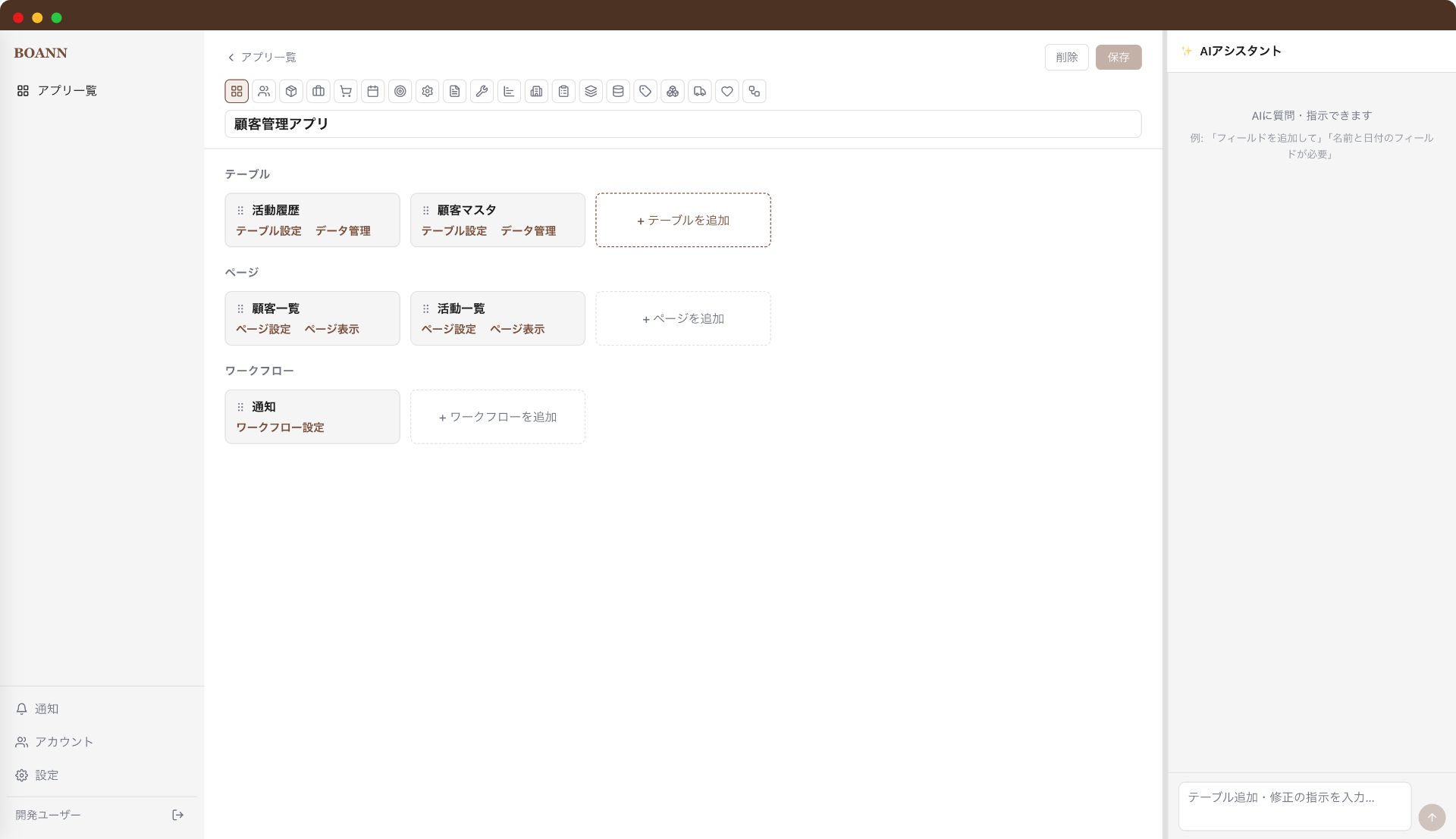Select the wrench icon
1456x839 pixels.
click(x=482, y=91)
